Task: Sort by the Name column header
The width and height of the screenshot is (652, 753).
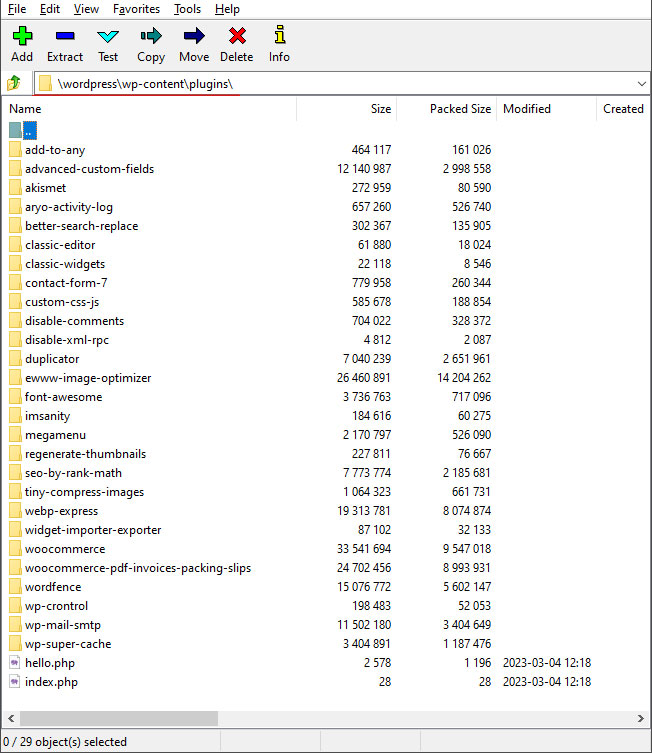Action: [149, 109]
